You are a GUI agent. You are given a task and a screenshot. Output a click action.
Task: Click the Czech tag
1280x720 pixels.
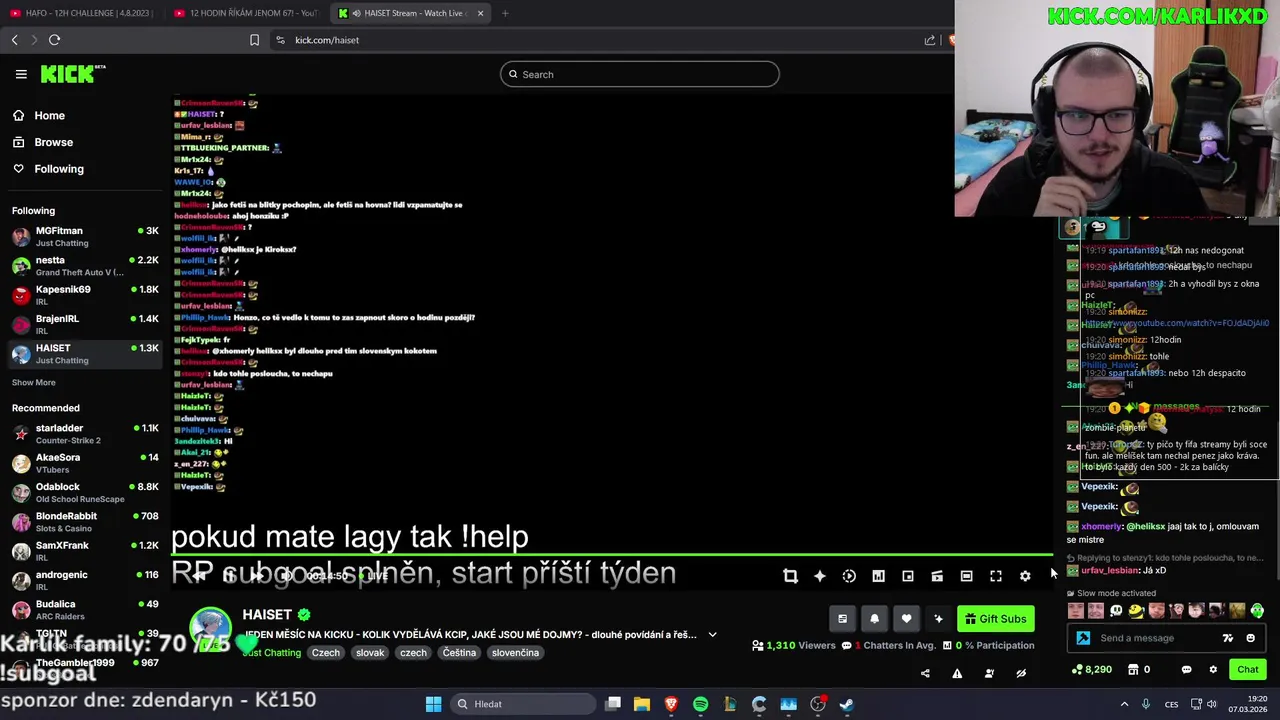(x=326, y=652)
